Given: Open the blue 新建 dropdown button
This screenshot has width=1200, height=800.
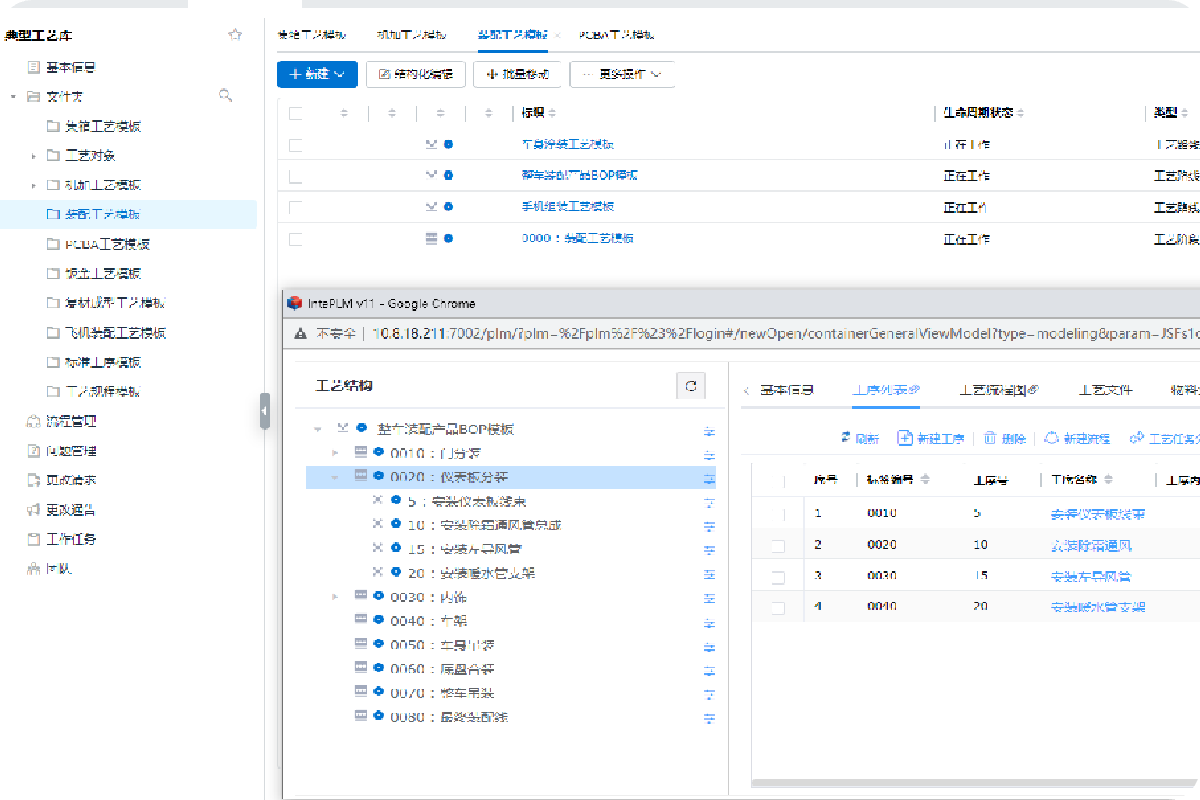Looking at the screenshot, I should click(x=316, y=74).
